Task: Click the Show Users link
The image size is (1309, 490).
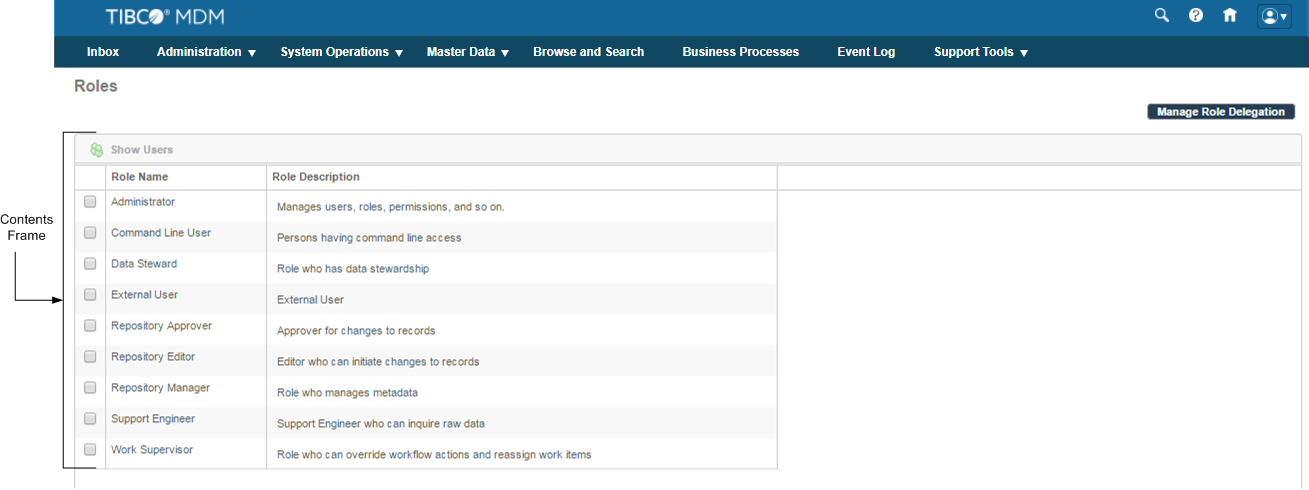Action: coord(142,150)
